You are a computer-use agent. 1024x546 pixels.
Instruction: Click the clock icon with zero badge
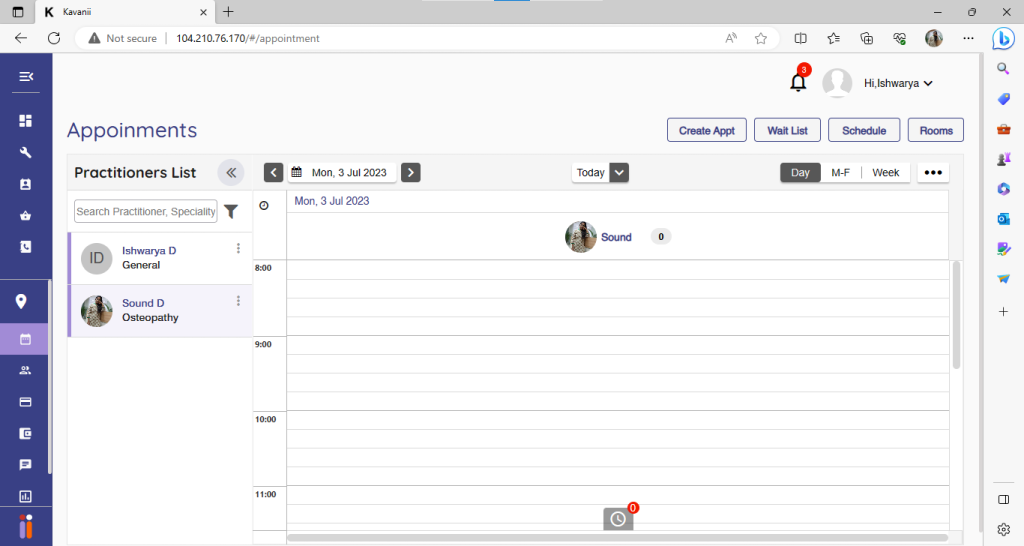click(x=618, y=519)
